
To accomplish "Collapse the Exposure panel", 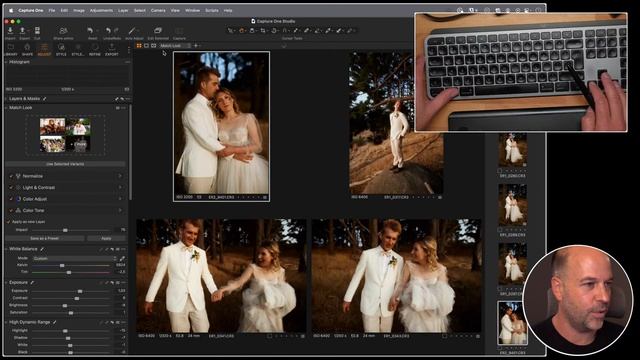I will 6,282.
